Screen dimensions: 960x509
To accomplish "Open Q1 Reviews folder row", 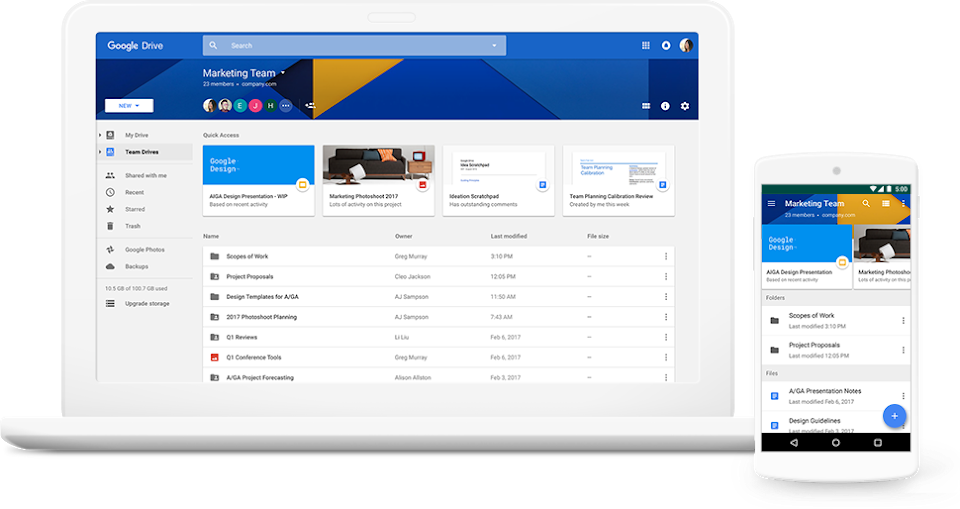I will (x=438, y=337).
